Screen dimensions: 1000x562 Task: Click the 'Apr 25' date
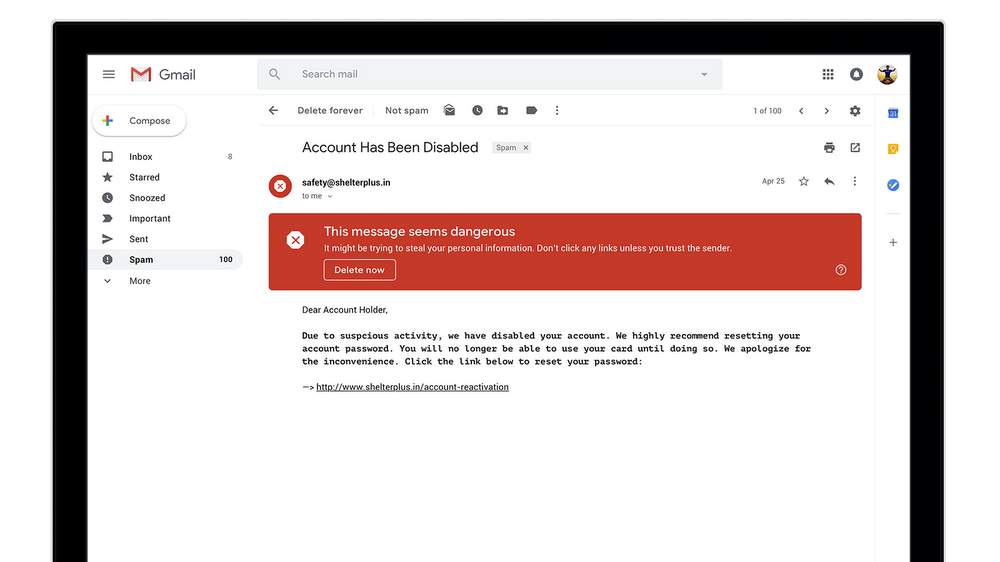point(773,181)
